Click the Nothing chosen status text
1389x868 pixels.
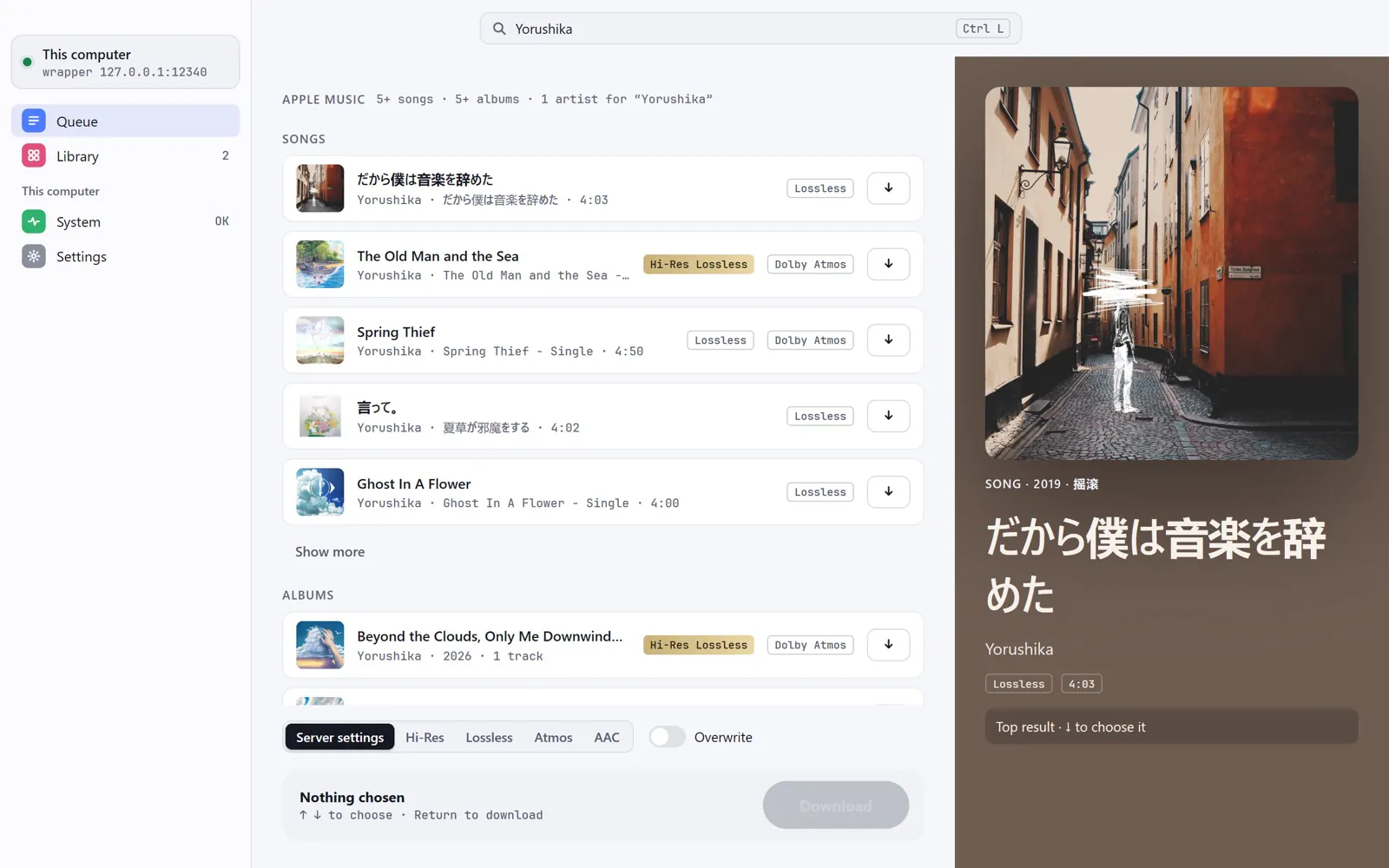(352, 797)
